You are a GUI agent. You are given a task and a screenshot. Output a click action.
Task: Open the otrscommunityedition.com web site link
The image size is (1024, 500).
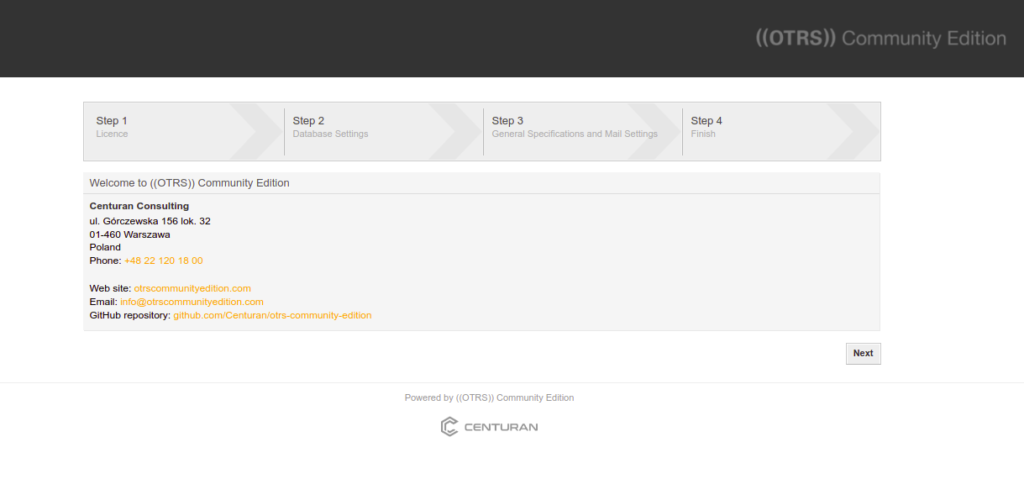[192, 288]
